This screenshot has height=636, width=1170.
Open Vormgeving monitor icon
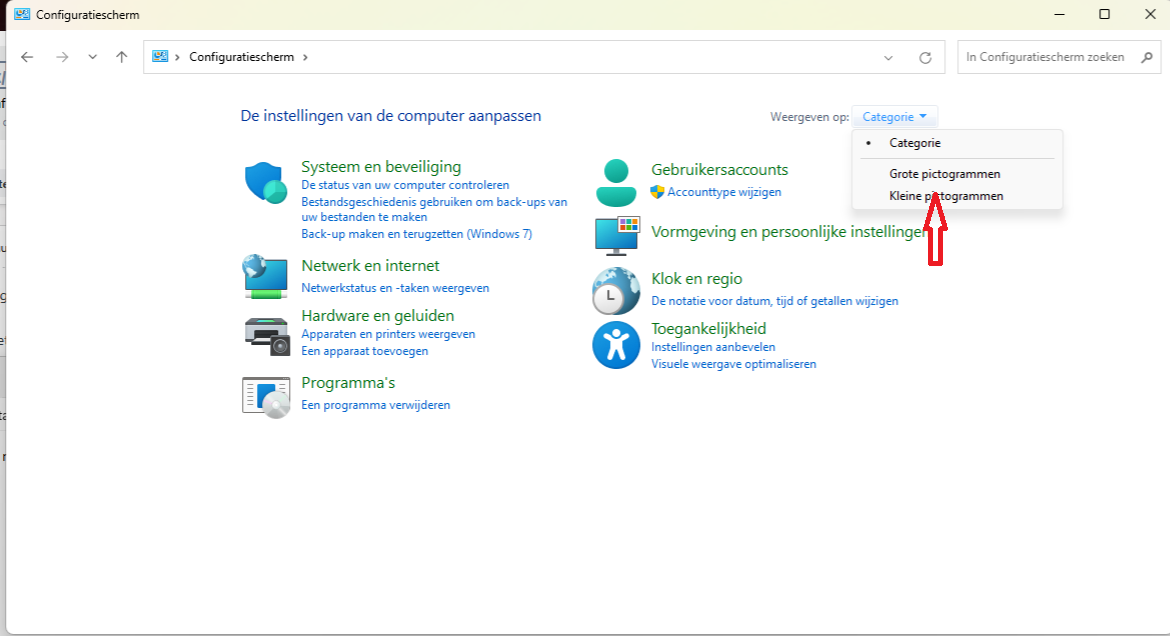(x=616, y=235)
